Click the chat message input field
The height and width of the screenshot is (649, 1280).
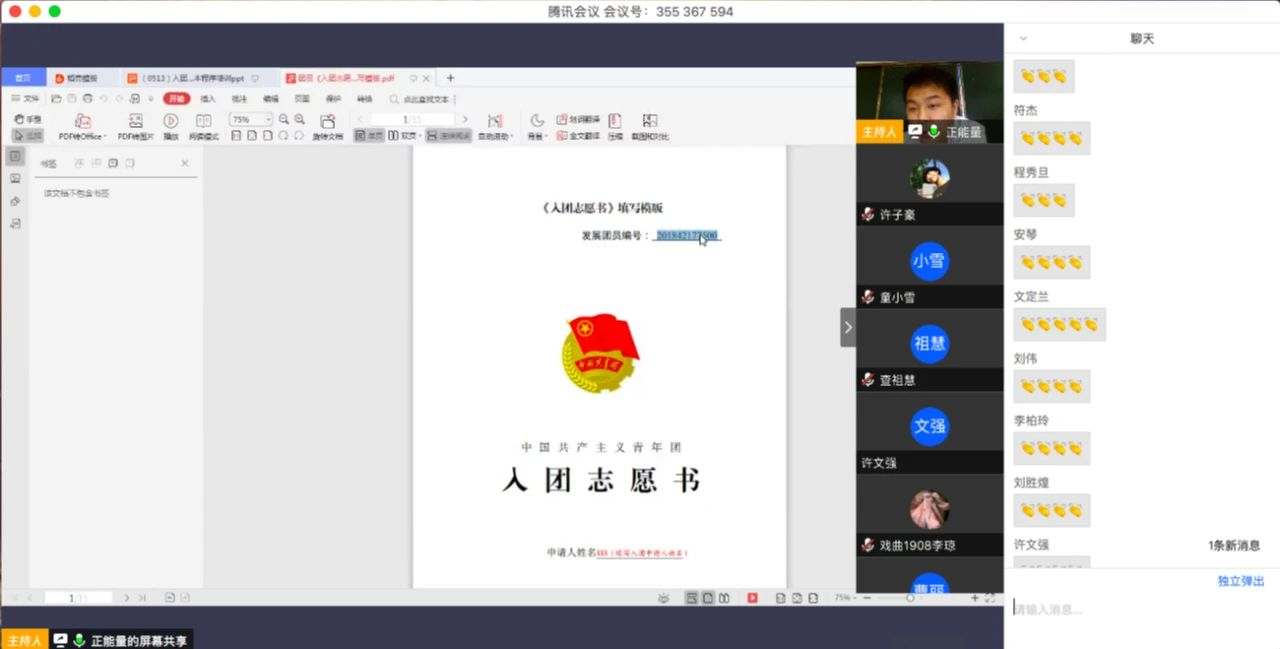pos(1142,610)
